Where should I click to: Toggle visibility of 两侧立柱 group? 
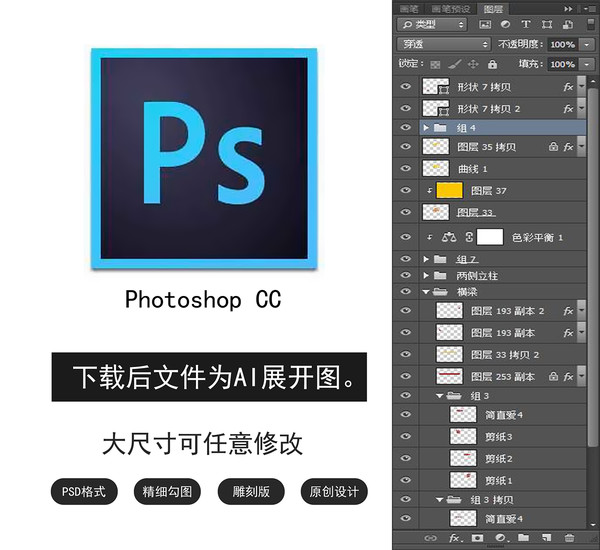tap(406, 275)
